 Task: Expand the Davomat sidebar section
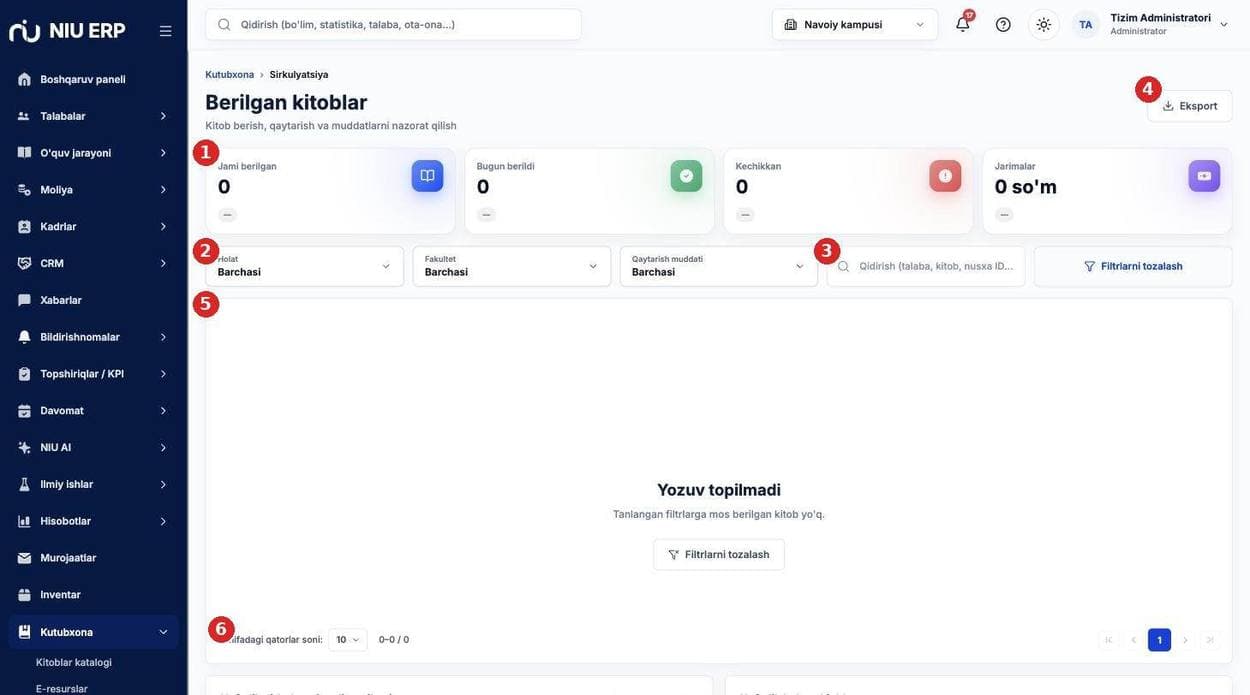tap(94, 411)
